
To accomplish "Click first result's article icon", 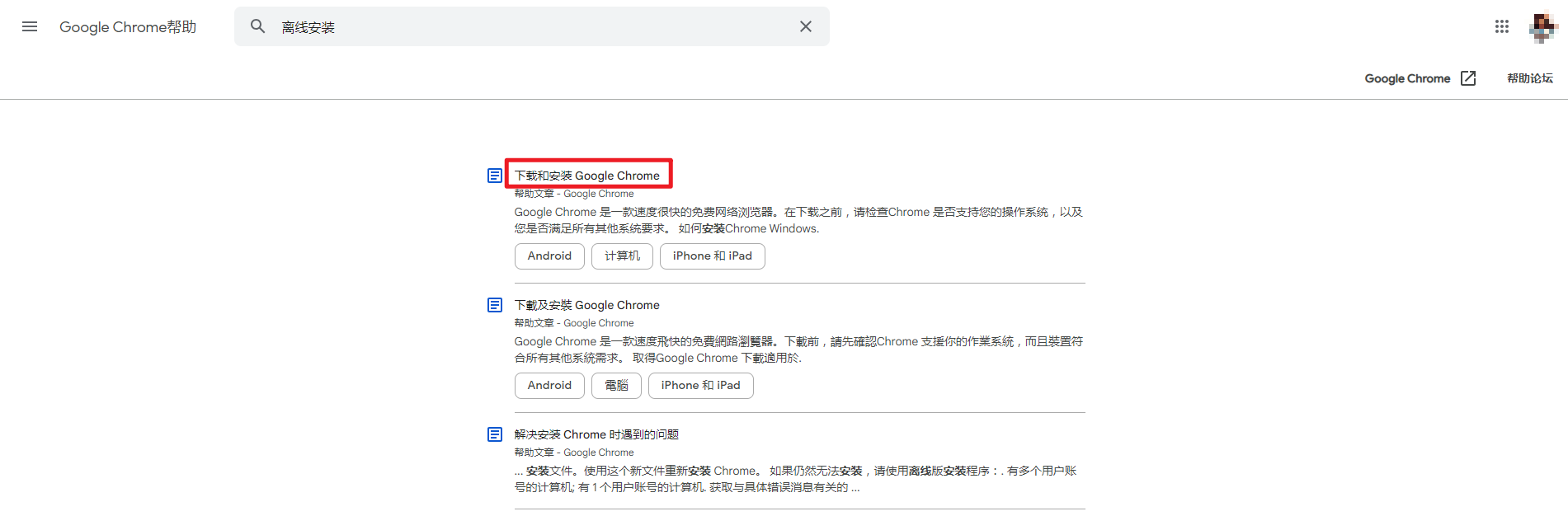I will (495, 176).
